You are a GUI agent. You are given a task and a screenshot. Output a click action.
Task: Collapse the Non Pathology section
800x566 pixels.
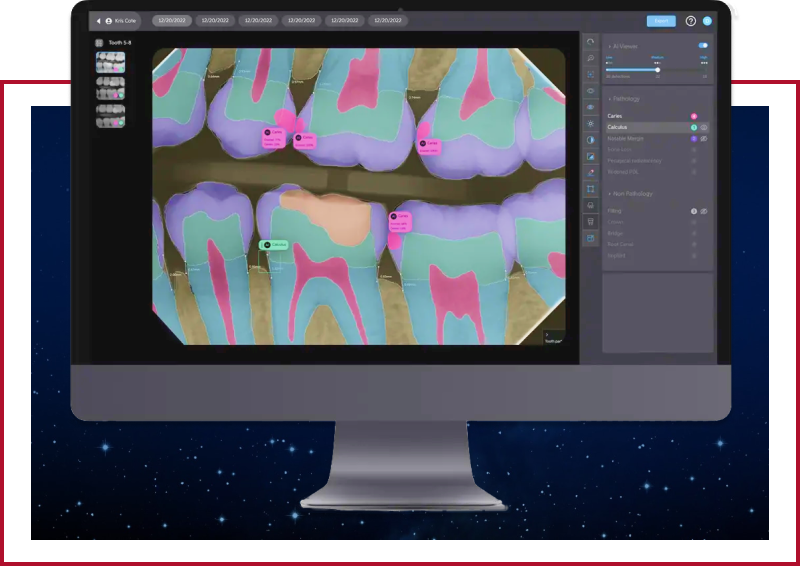point(610,194)
